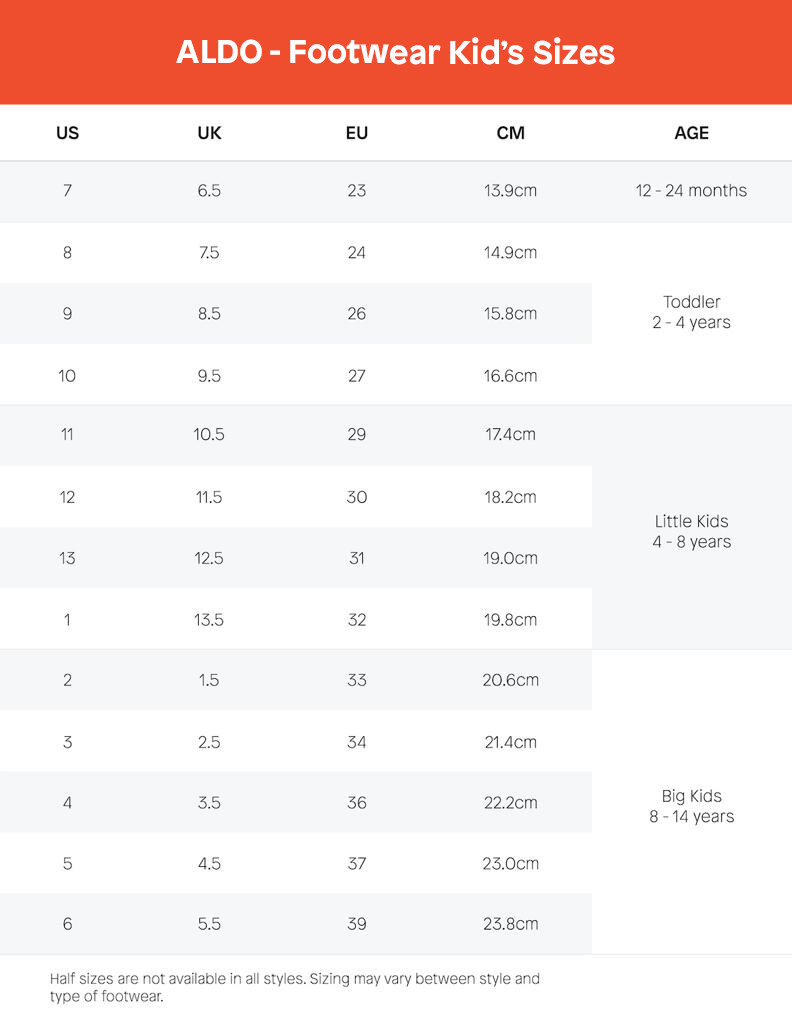Select the Toddler 2 - 4 years label
This screenshot has height=1024, width=792.
[x=691, y=312]
